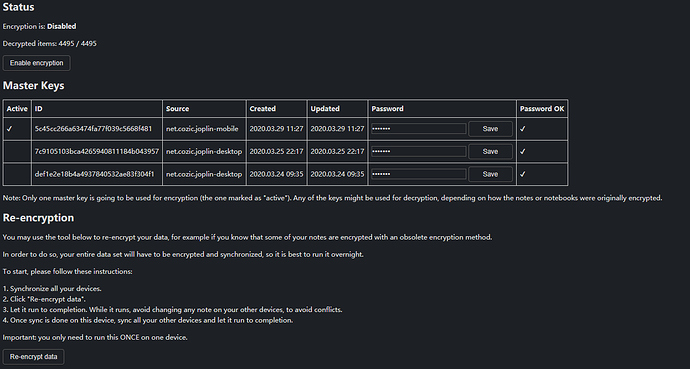
Task: Select key ID 7c9105103bca4265940811184b043957 text
Action: tap(97, 151)
